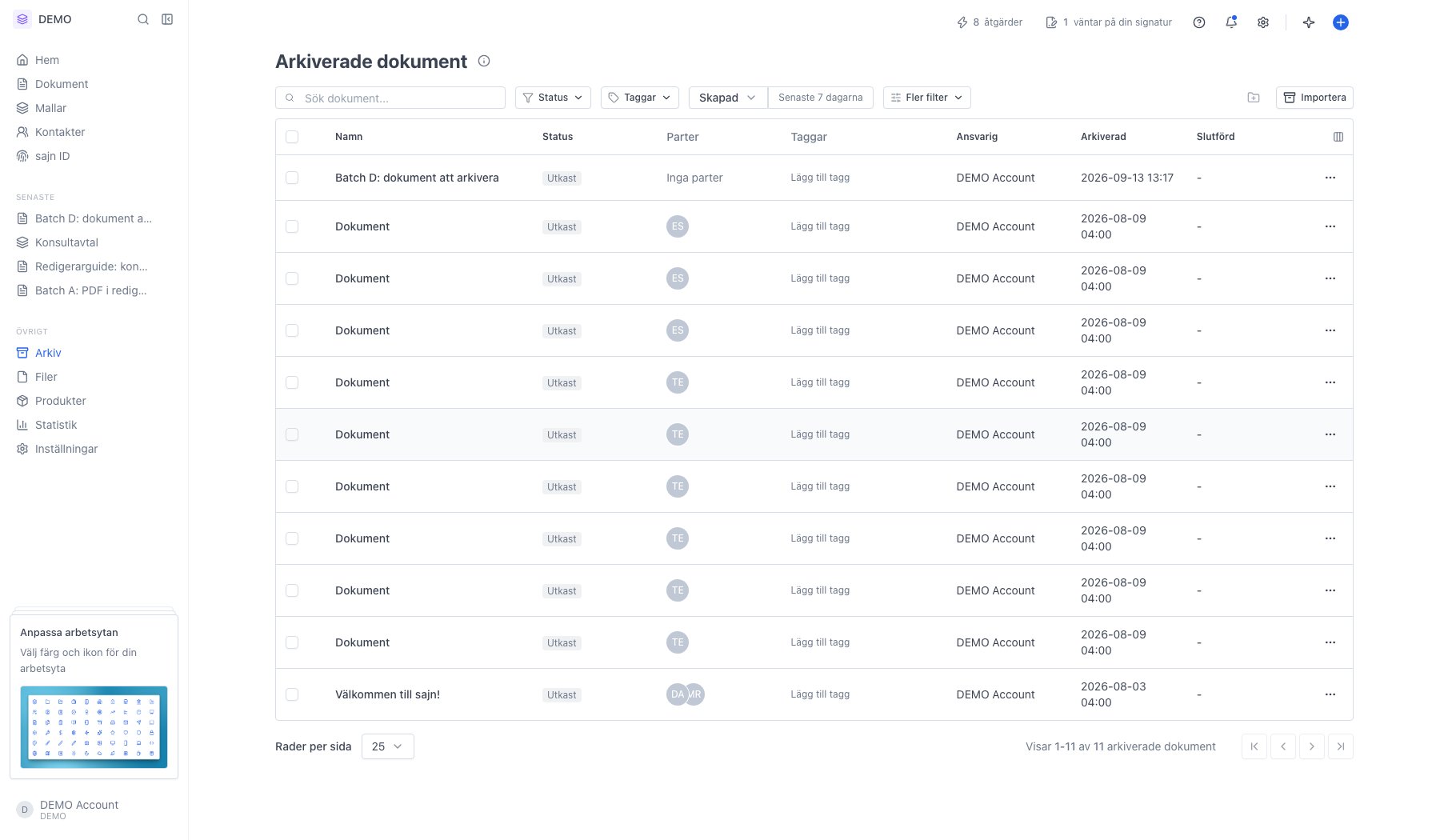Open Statistik in sidebar
This screenshot has width=1440, height=840.
point(55,425)
